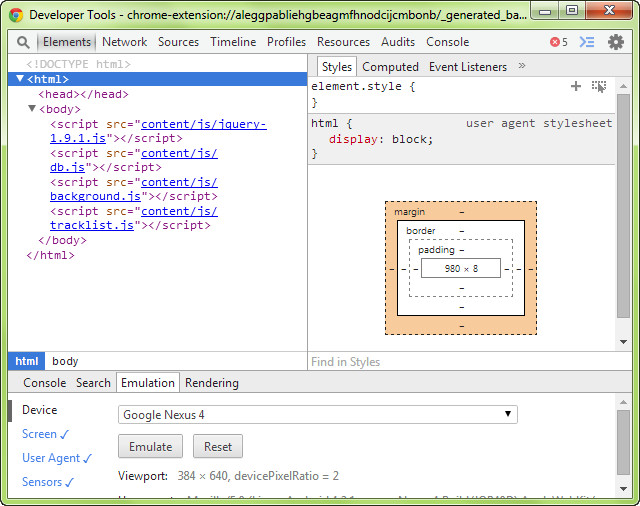Select the head element row
The height and width of the screenshot is (506, 640).
point(83,94)
